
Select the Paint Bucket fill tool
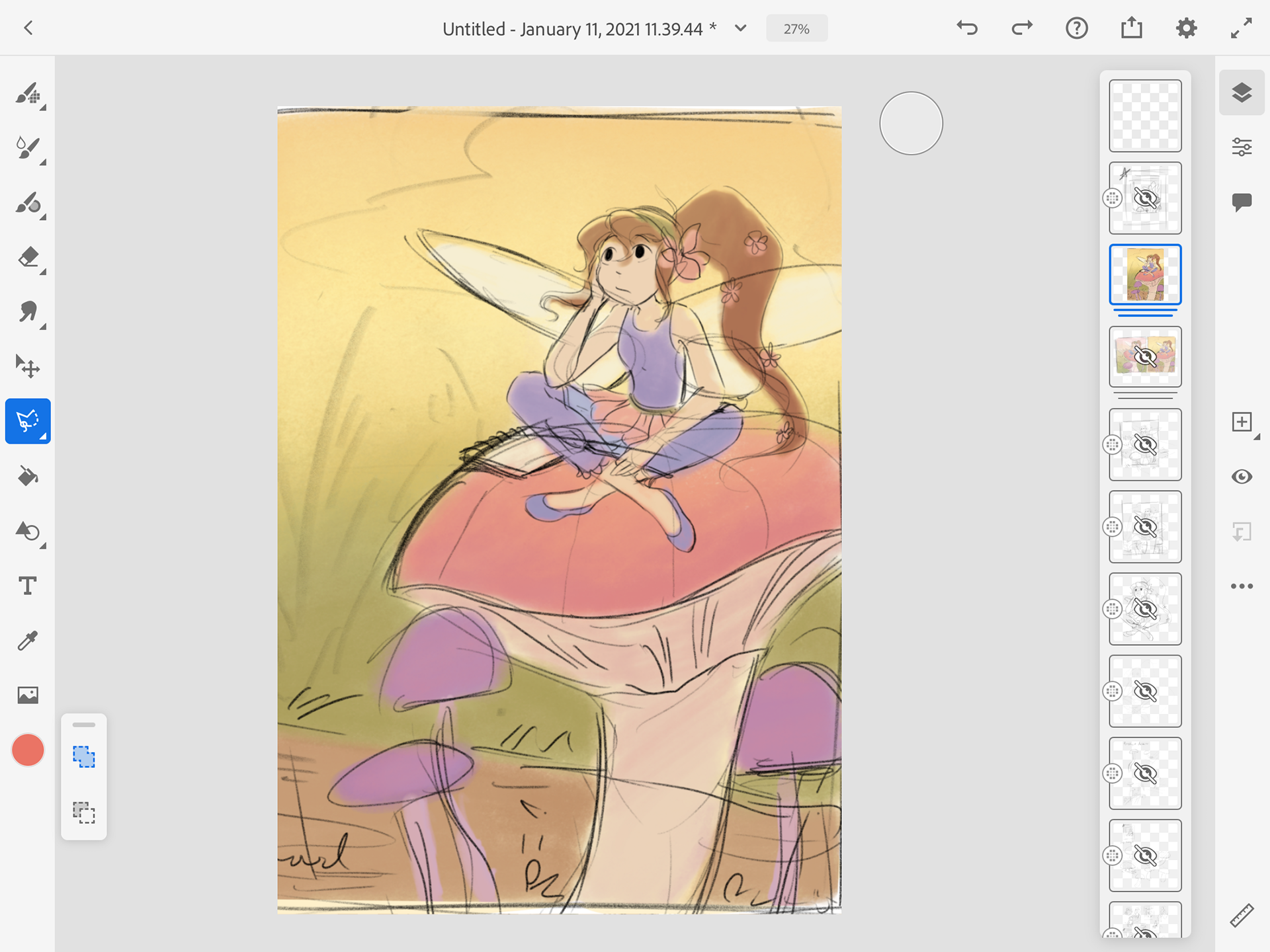(28, 476)
